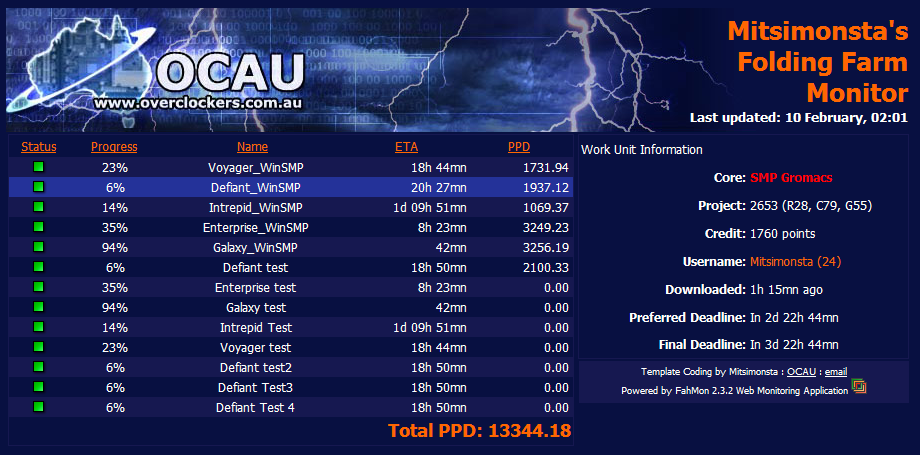Click the green status icon for Voyager_WinSMP

click(x=39, y=167)
